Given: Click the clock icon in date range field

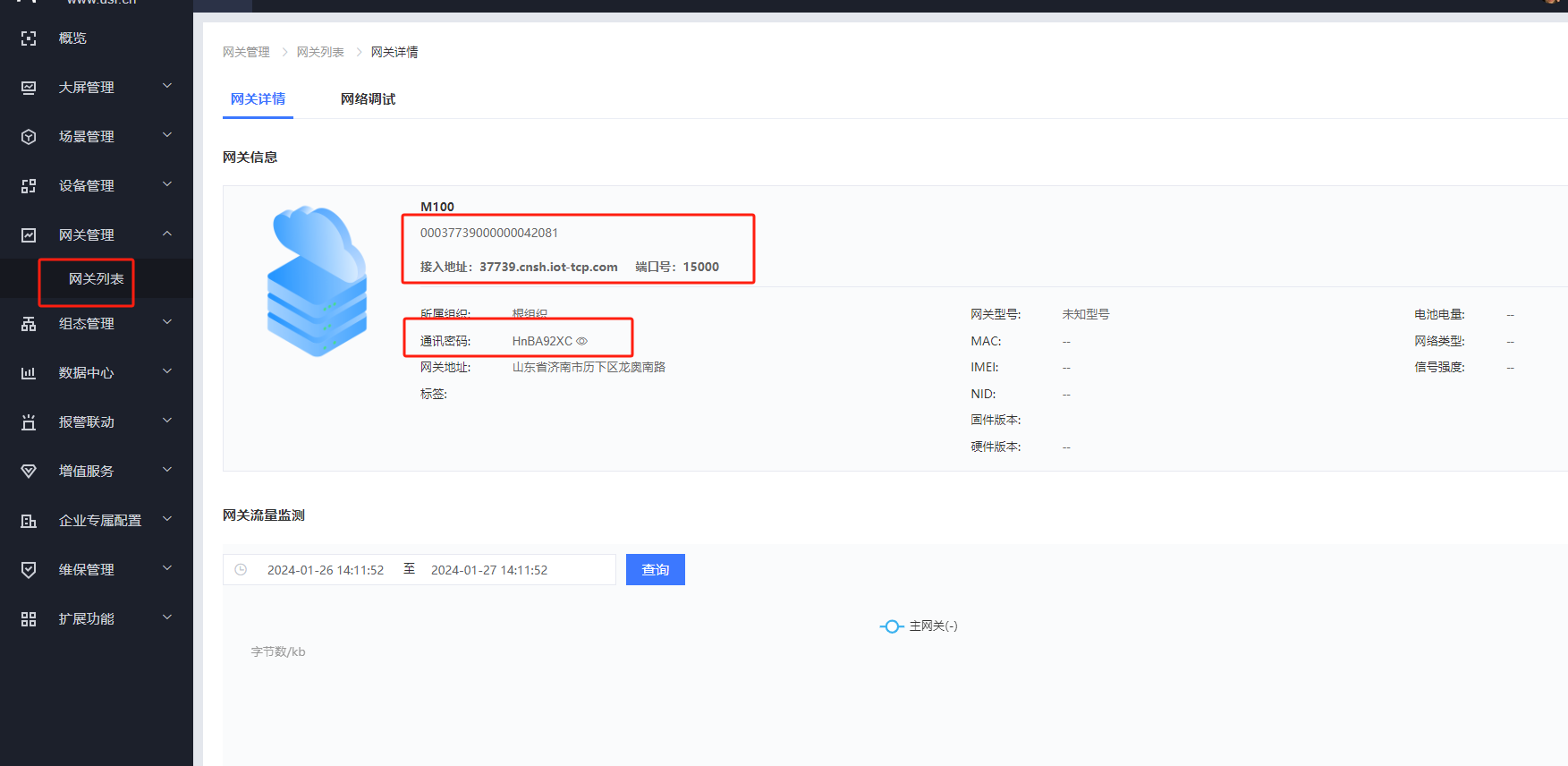Looking at the screenshot, I should tap(241, 570).
